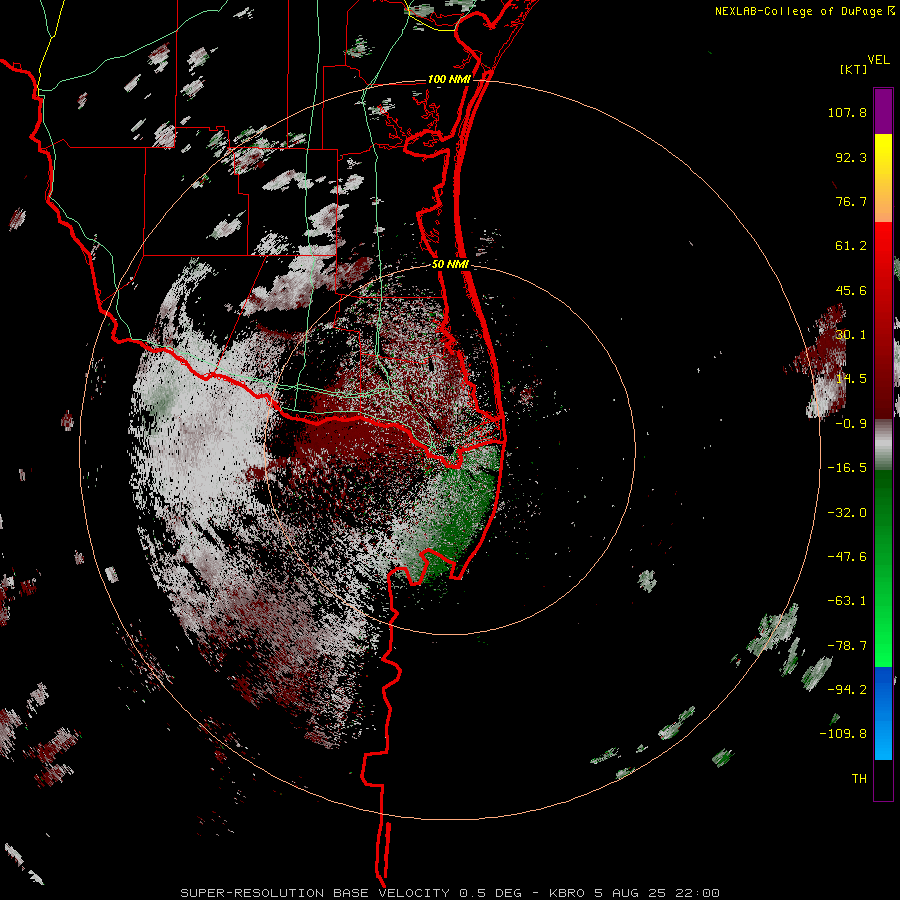900x900 pixels.
Task: Click the 30.1 velocity scale value
Action: (851, 335)
